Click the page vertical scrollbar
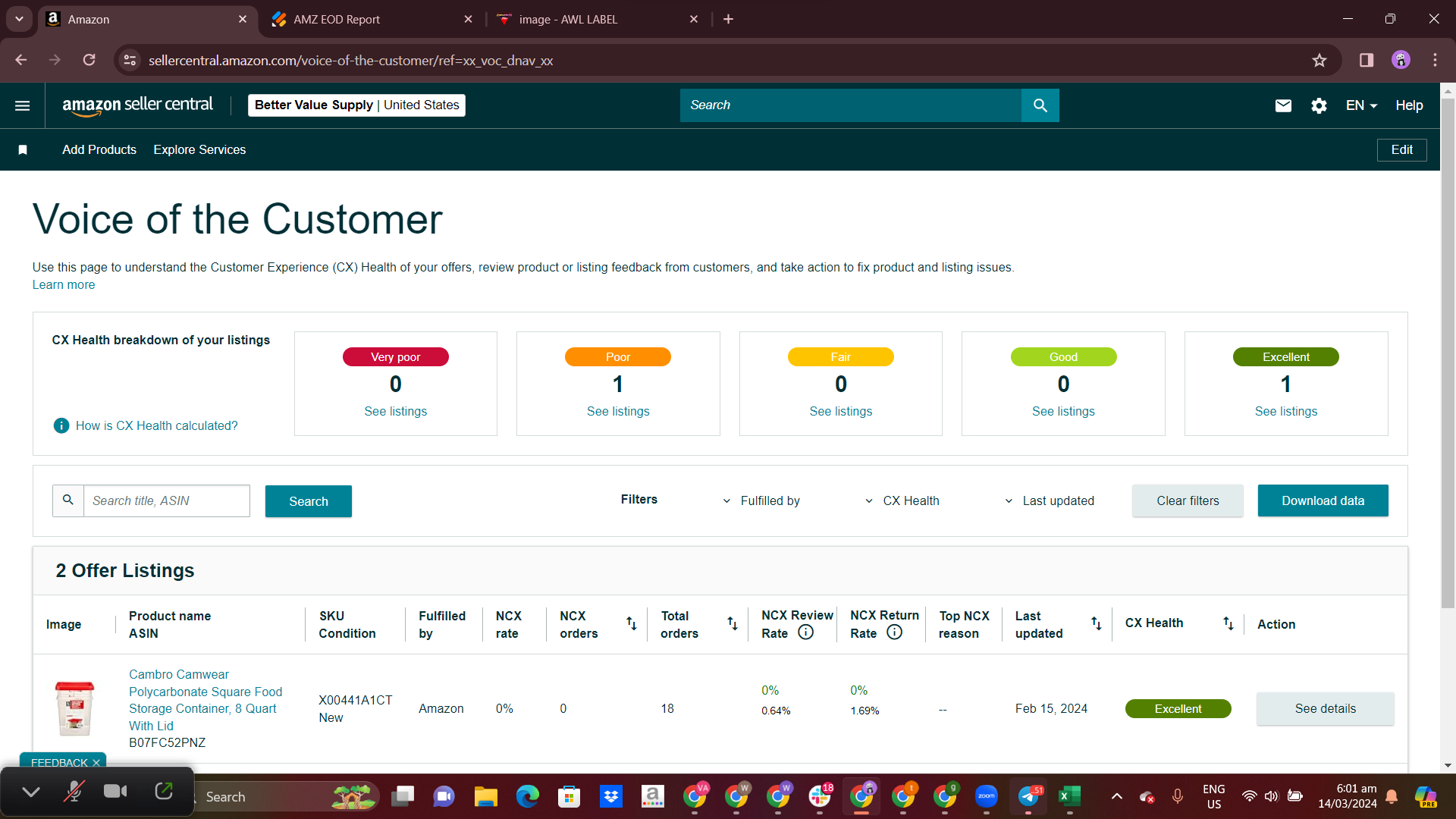Image resolution: width=1456 pixels, height=819 pixels. 1448,353
